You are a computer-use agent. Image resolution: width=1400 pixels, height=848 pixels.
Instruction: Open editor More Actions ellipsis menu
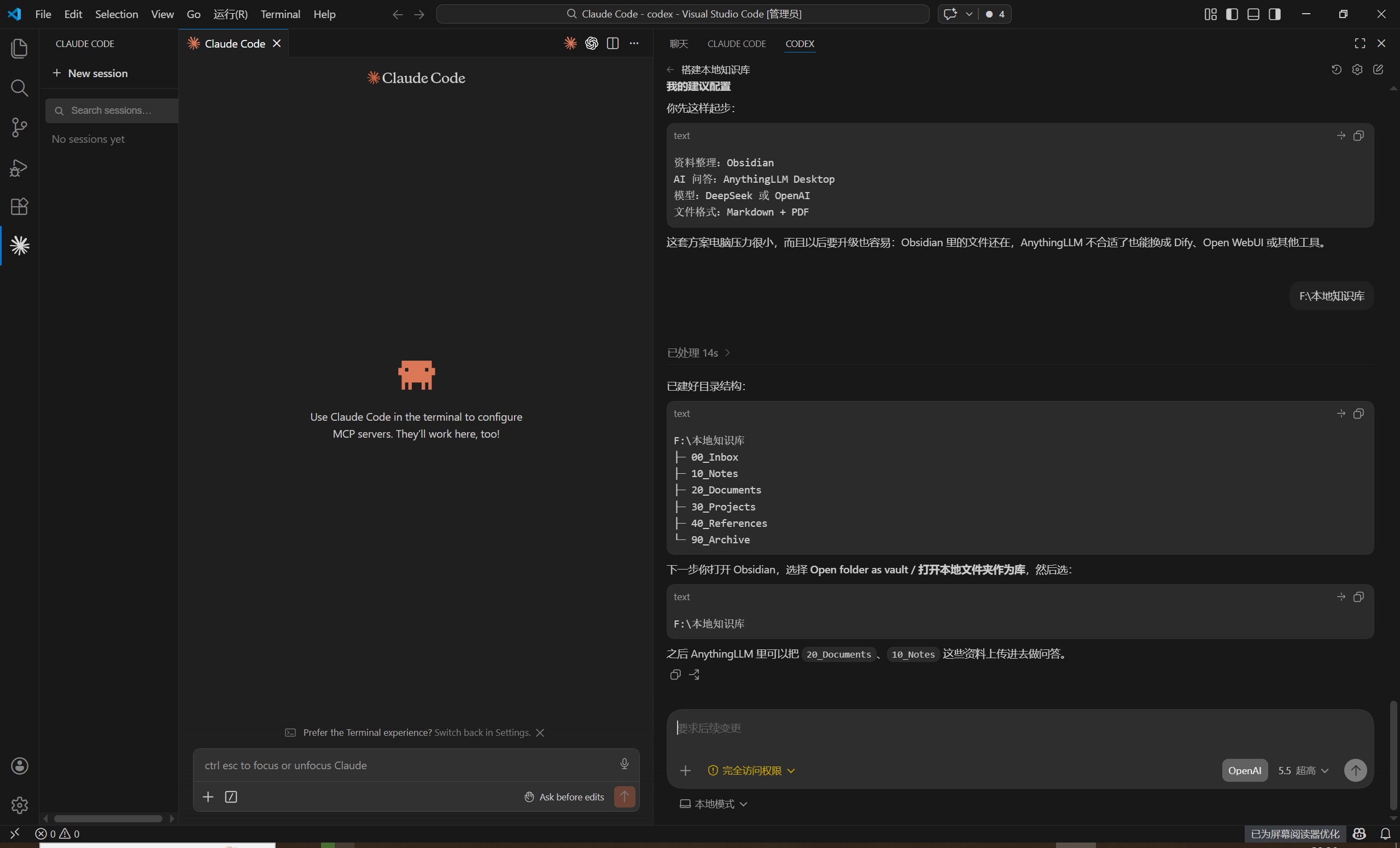[634, 43]
